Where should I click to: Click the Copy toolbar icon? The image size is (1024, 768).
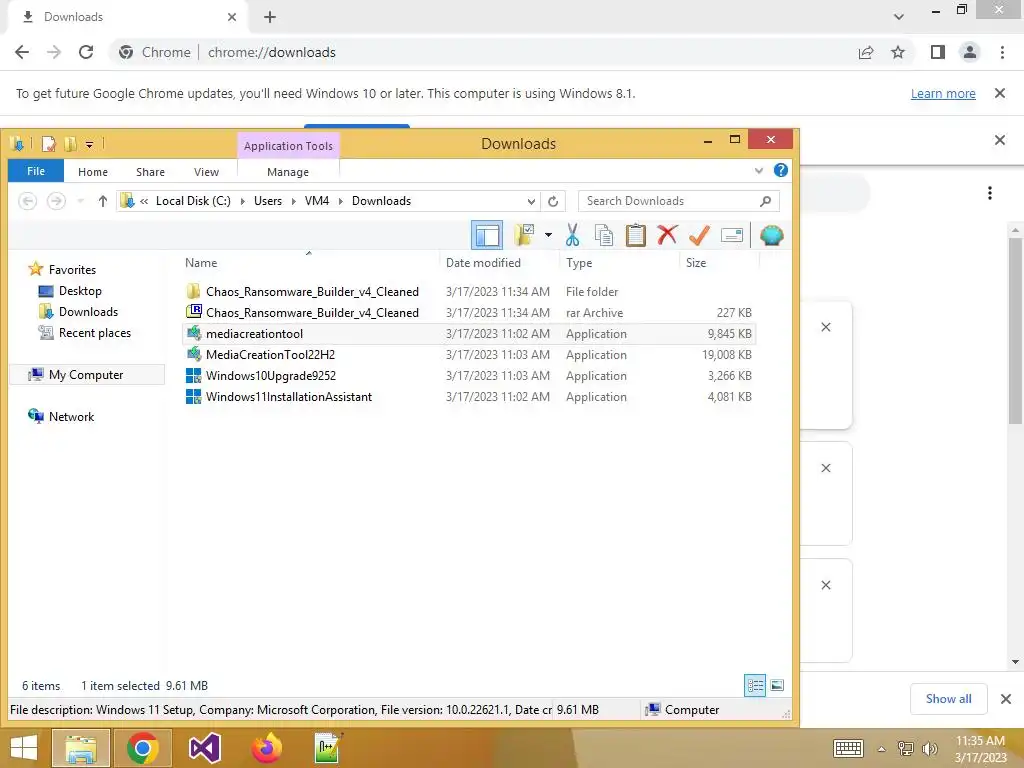click(604, 235)
